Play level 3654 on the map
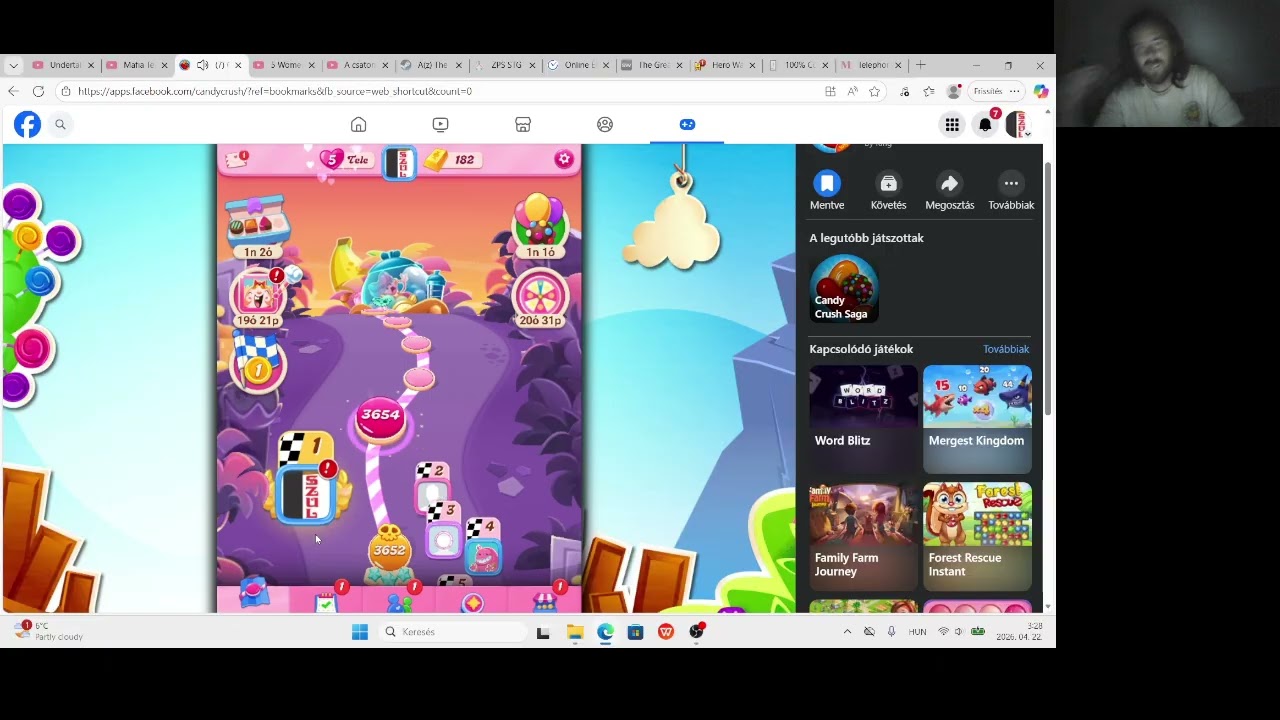Viewport: 1280px width, 720px height. pos(380,418)
